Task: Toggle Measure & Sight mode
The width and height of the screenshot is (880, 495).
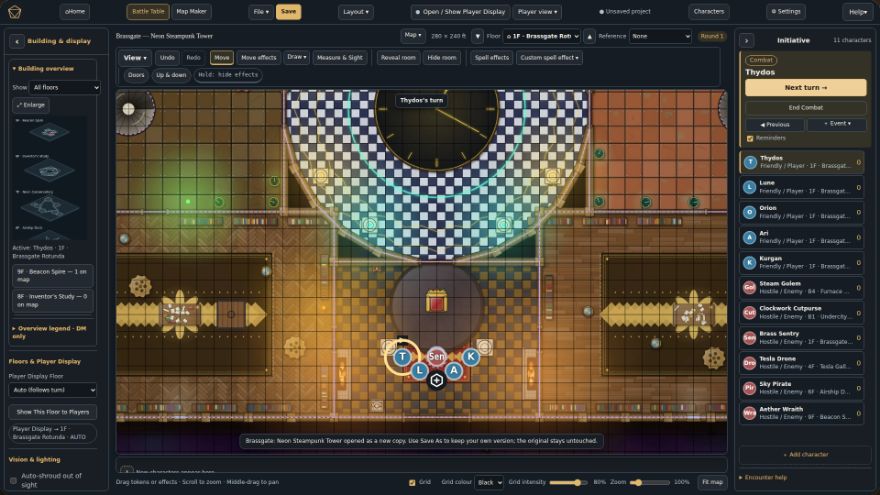Action: point(340,58)
